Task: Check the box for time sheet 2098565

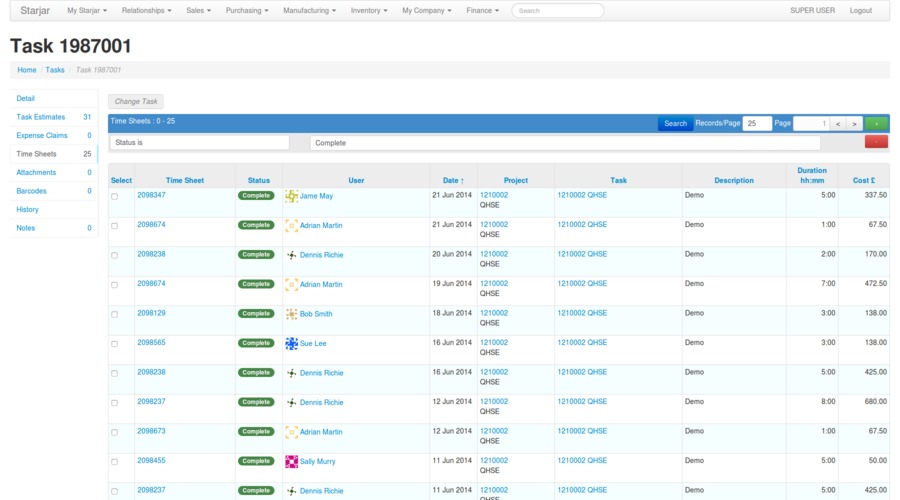Action: pos(114,343)
